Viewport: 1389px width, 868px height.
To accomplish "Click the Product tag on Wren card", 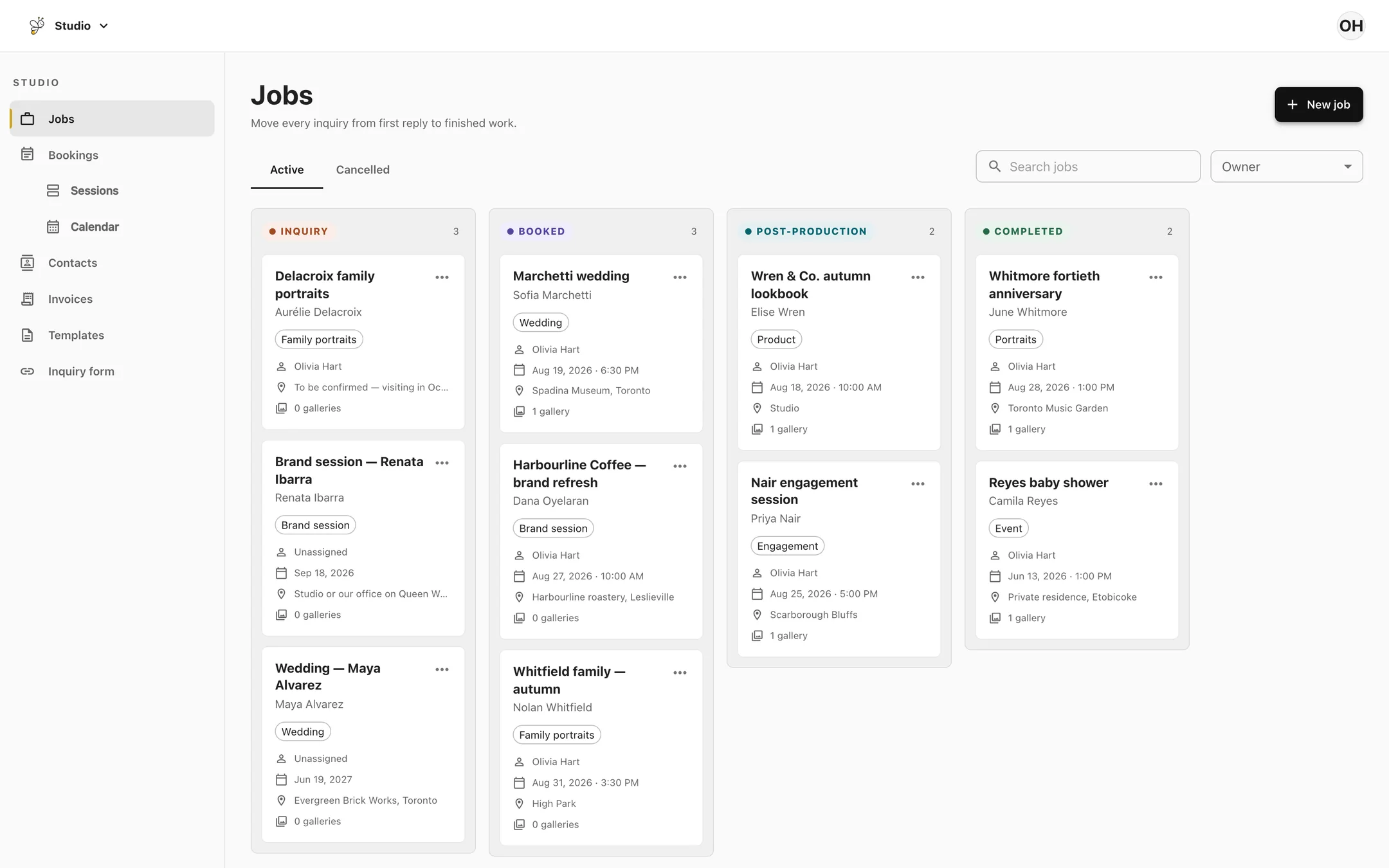I will (776, 339).
